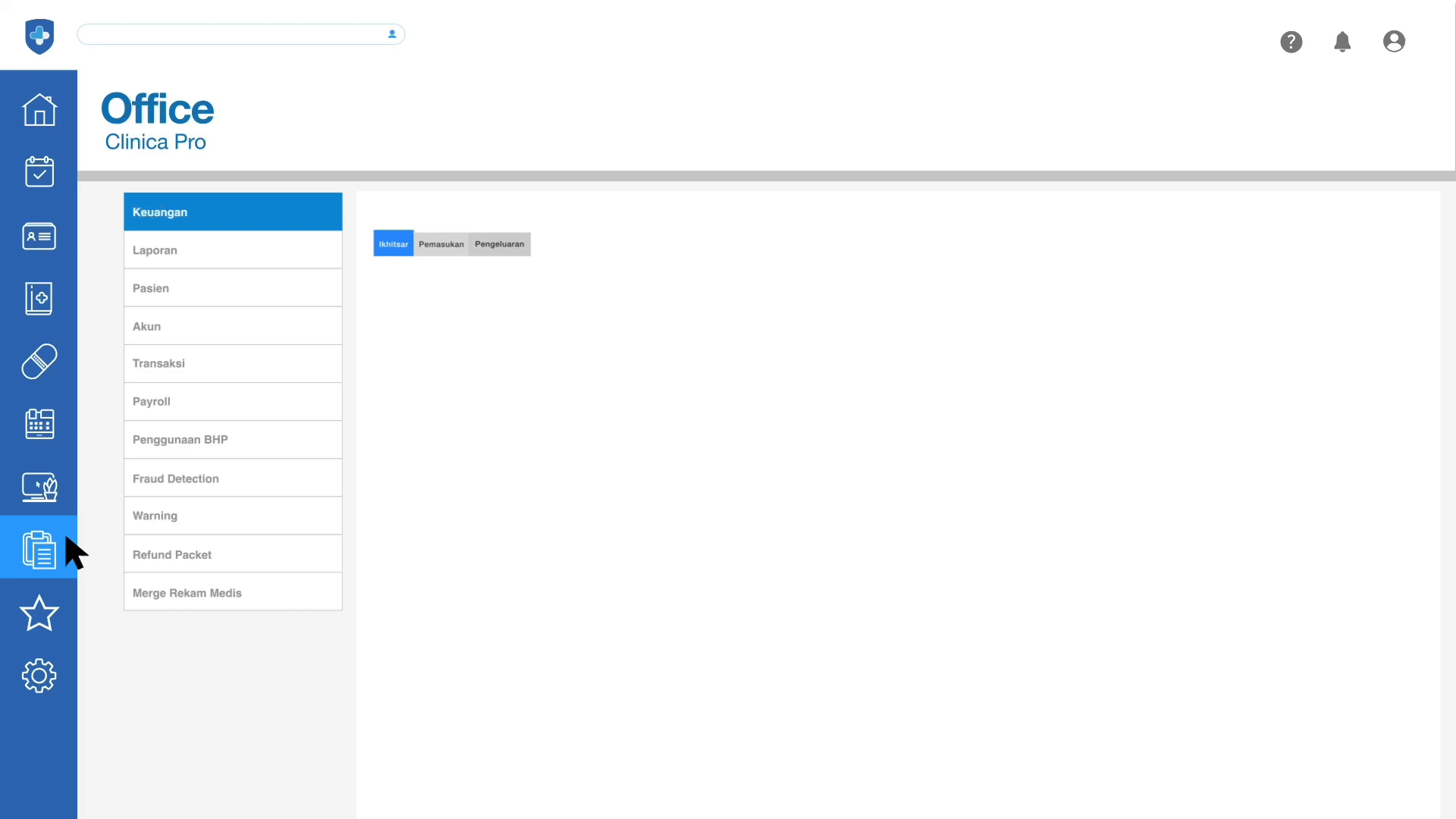The image size is (1456, 819).
Task: Open Merge Rekam Medis section
Action: [232, 593]
